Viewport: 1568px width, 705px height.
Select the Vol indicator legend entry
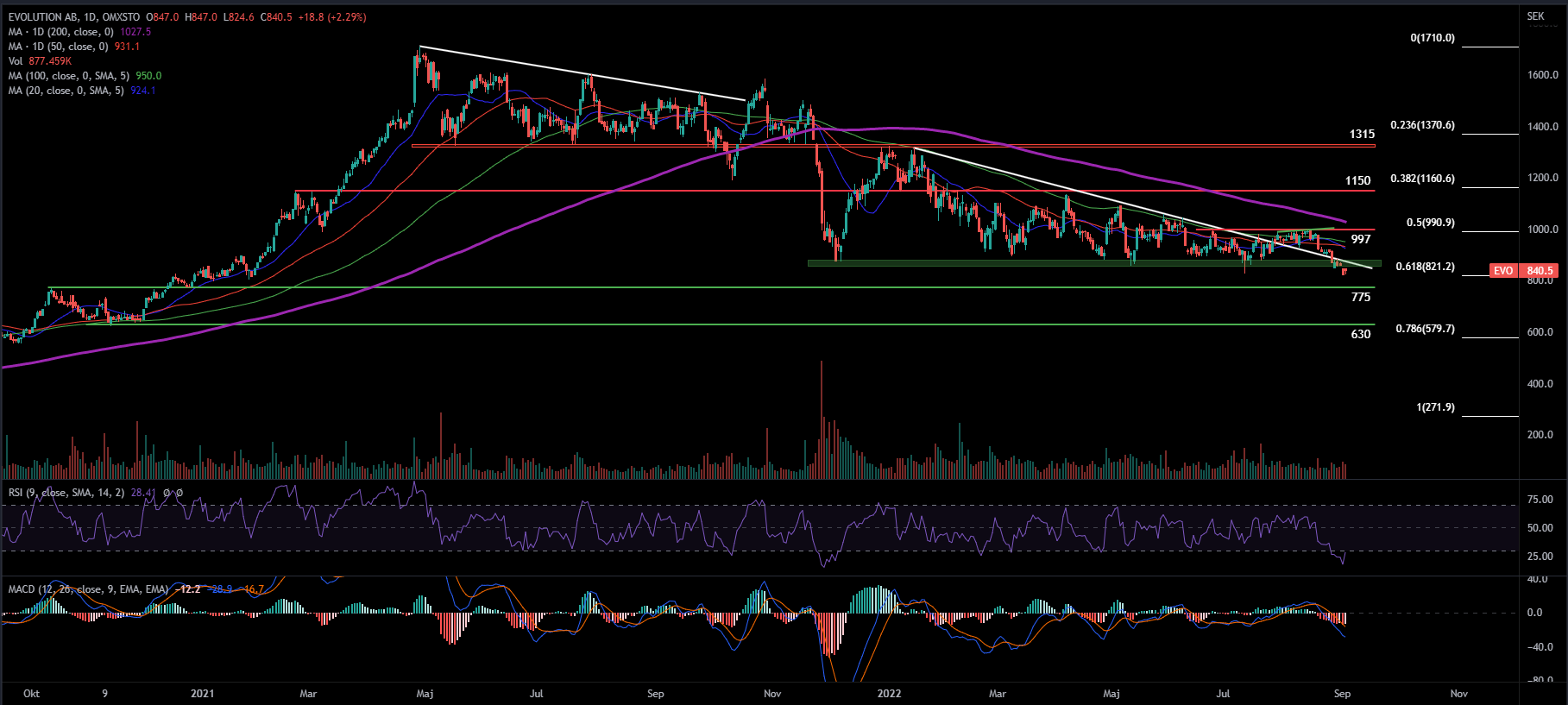(16, 61)
